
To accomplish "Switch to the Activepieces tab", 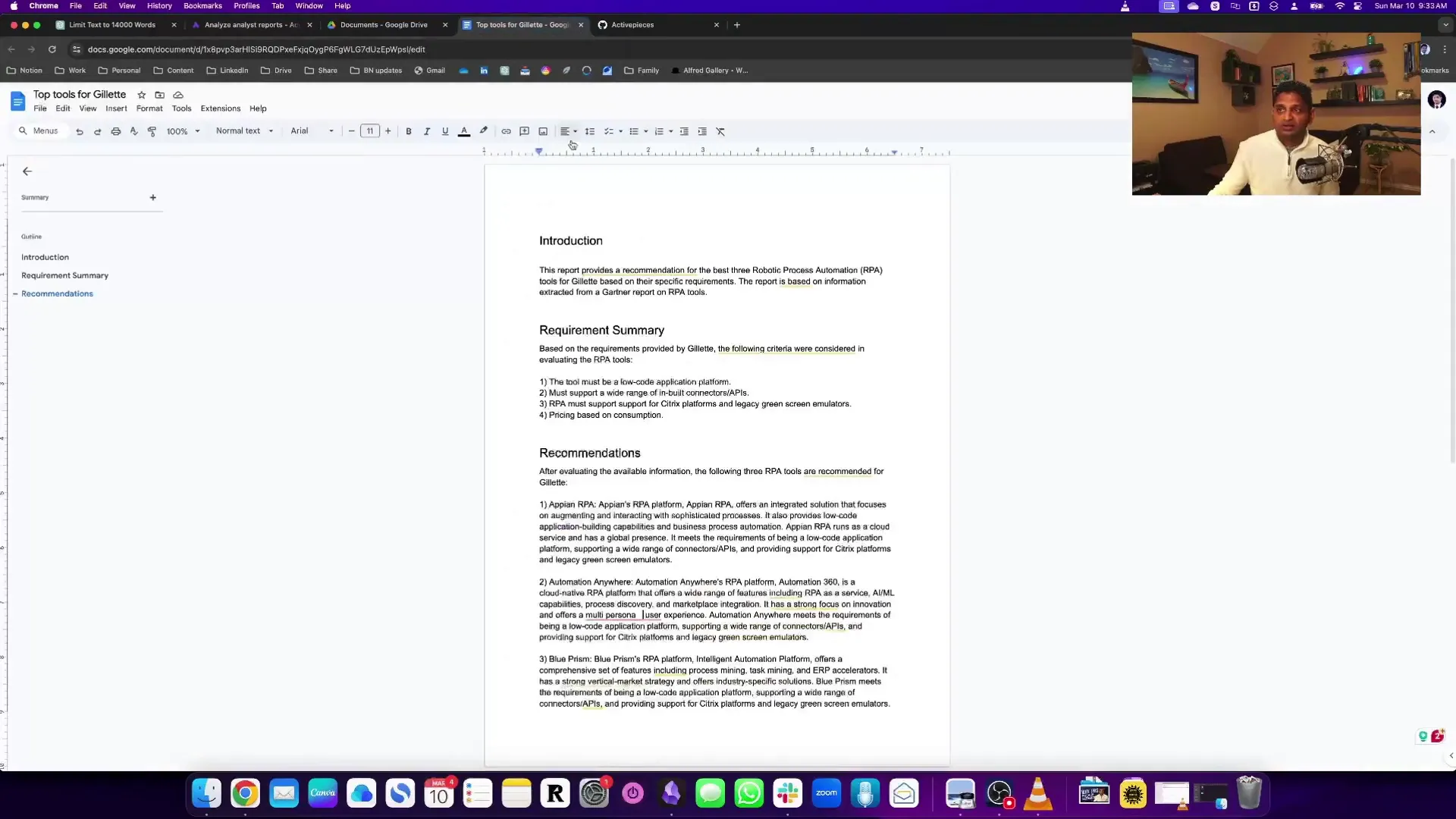I will coord(657,25).
